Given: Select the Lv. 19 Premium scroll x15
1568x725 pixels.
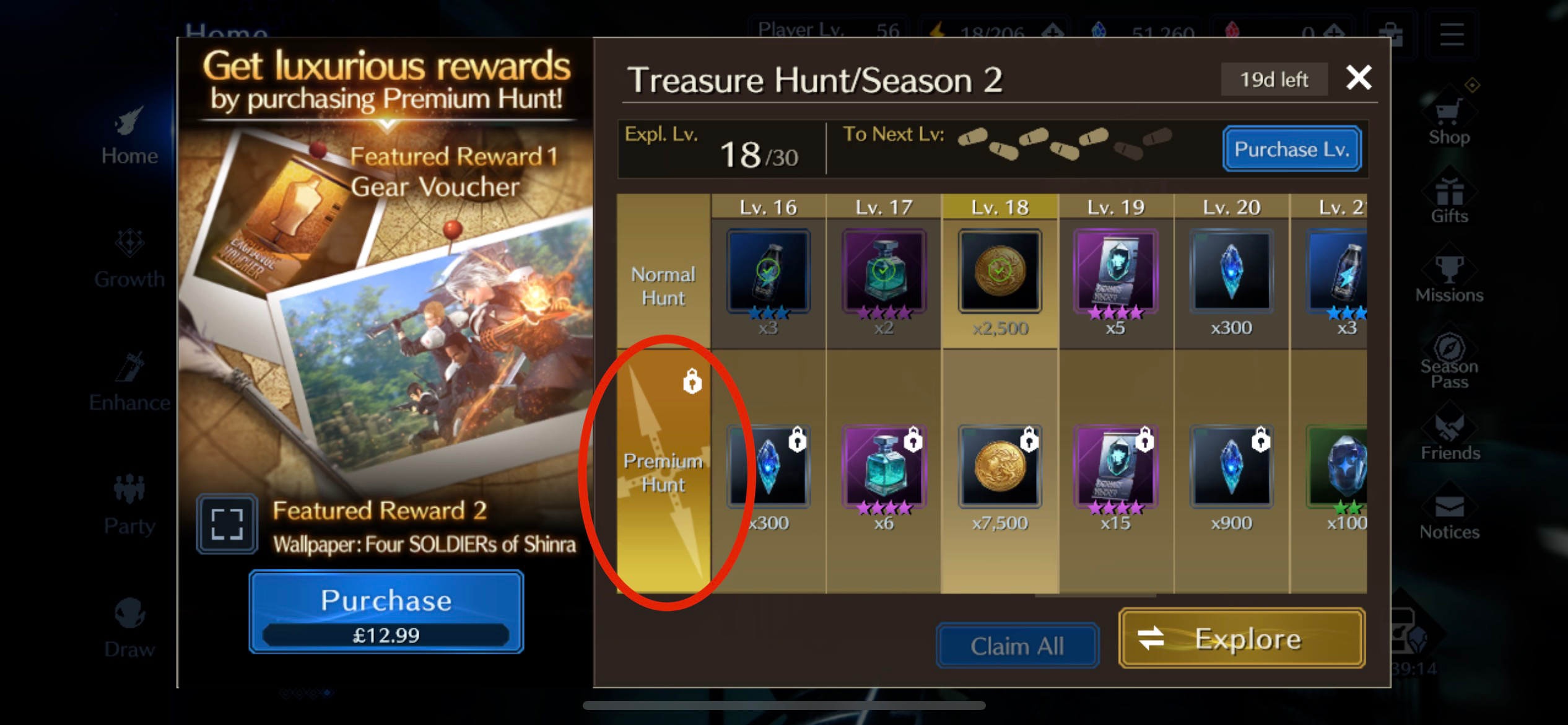Looking at the screenshot, I should (1115, 467).
